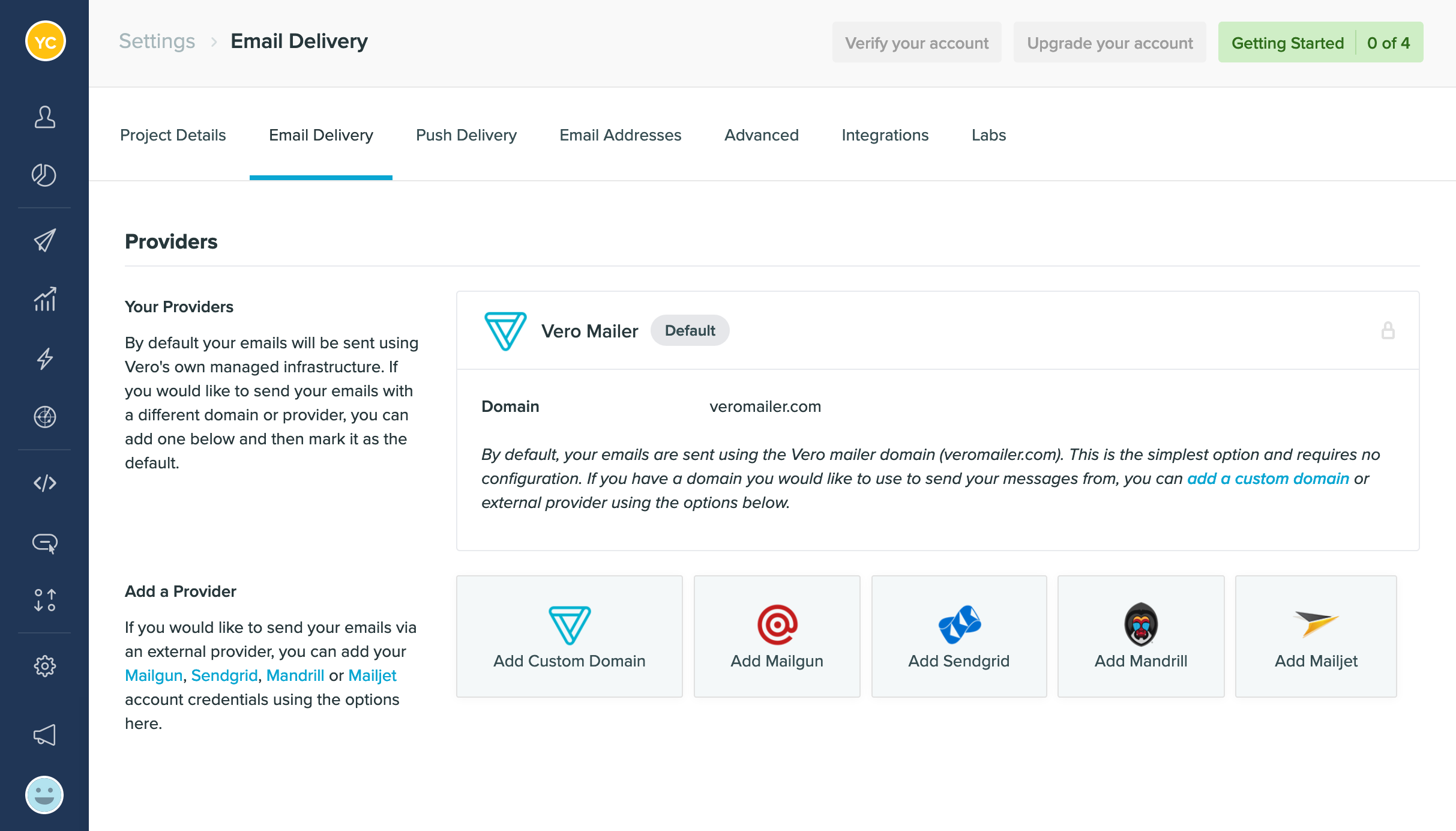Open the Integrations tab

(885, 135)
